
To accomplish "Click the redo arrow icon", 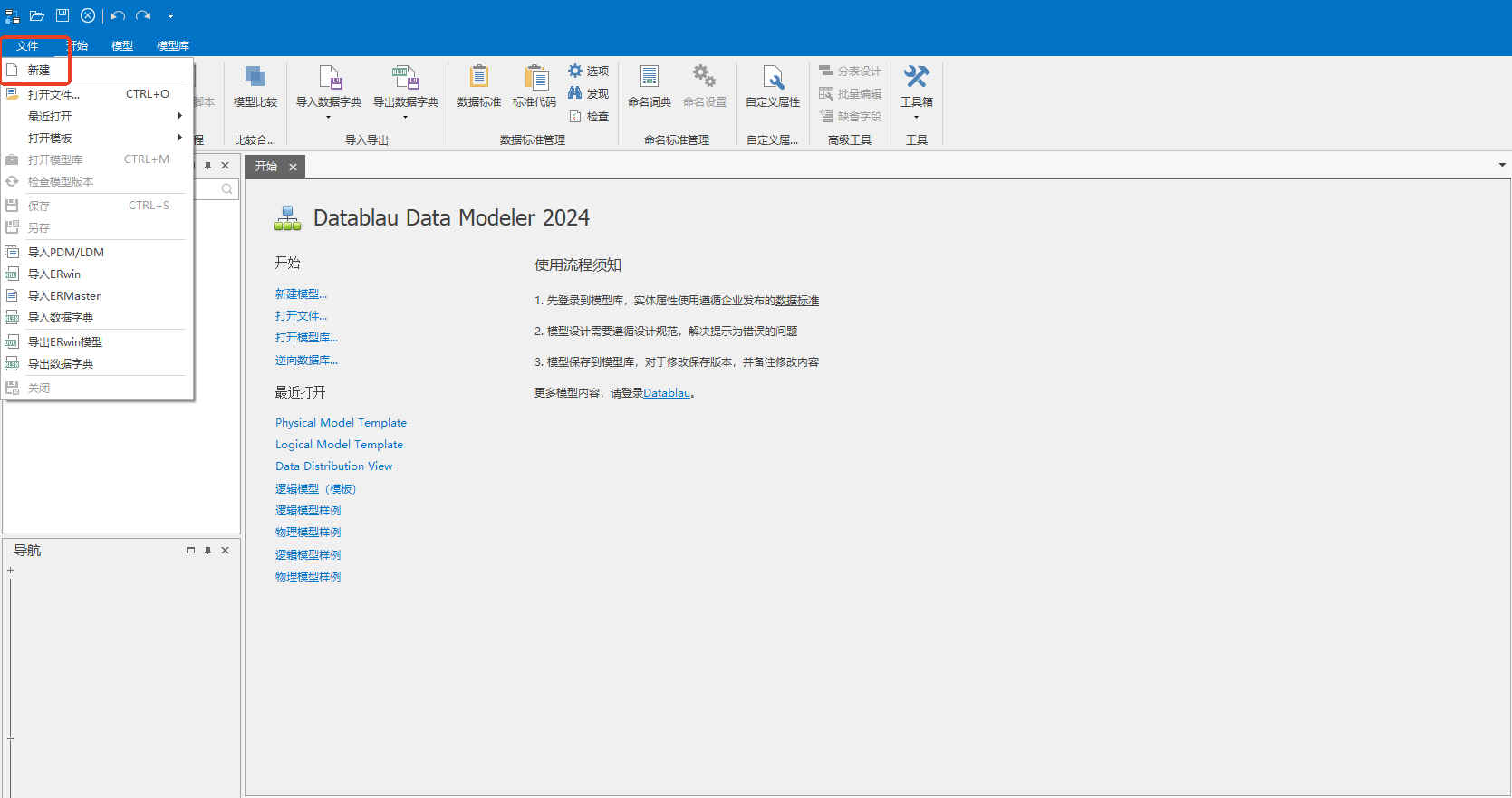I will pyautogui.click(x=143, y=15).
